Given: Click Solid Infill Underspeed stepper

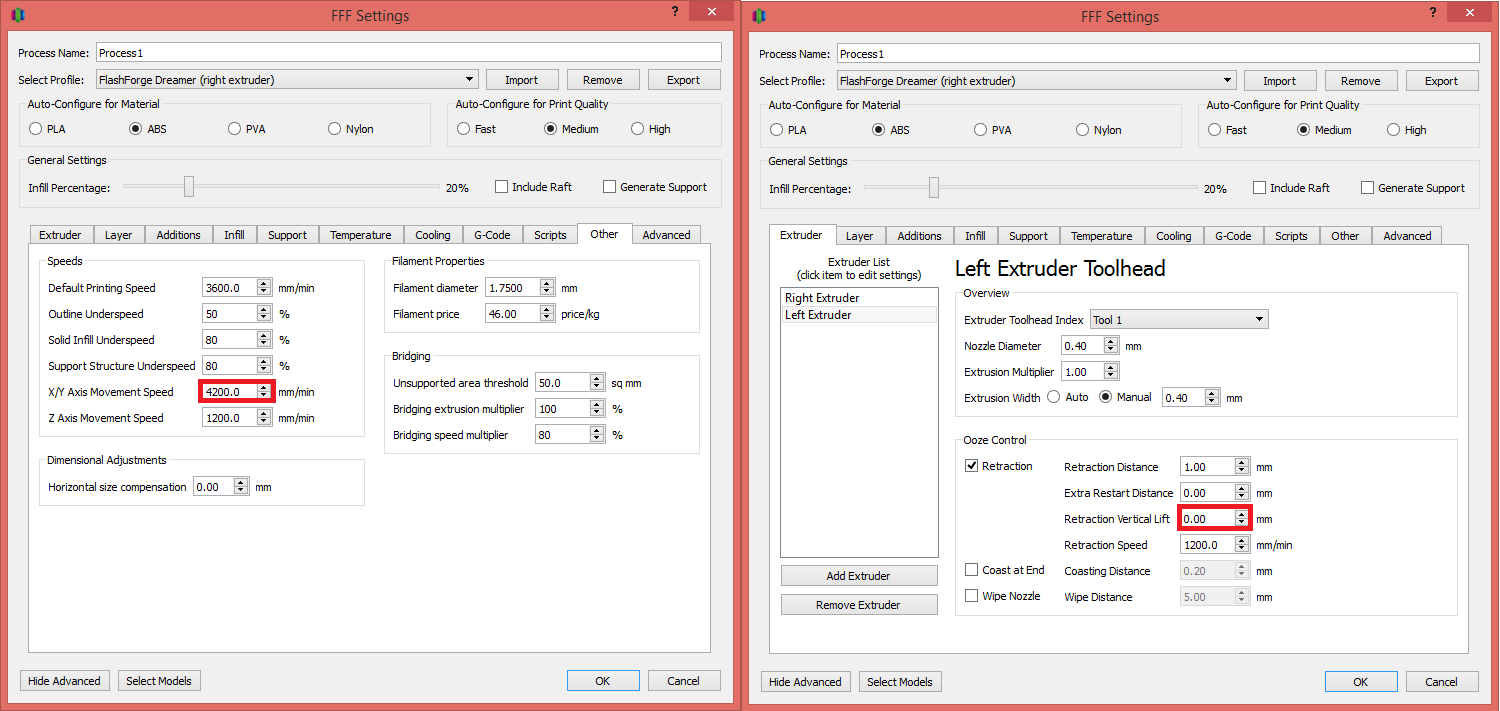Looking at the screenshot, I should click(264, 340).
